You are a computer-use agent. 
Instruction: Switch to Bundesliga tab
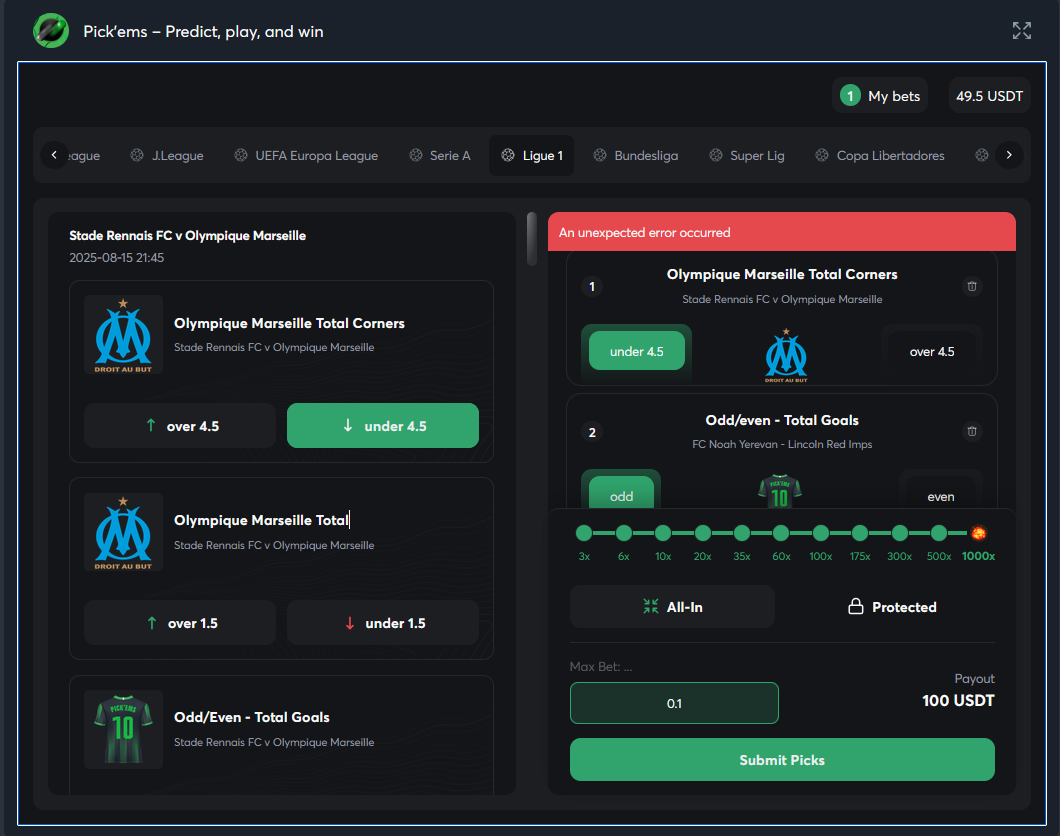pos(635,155)
